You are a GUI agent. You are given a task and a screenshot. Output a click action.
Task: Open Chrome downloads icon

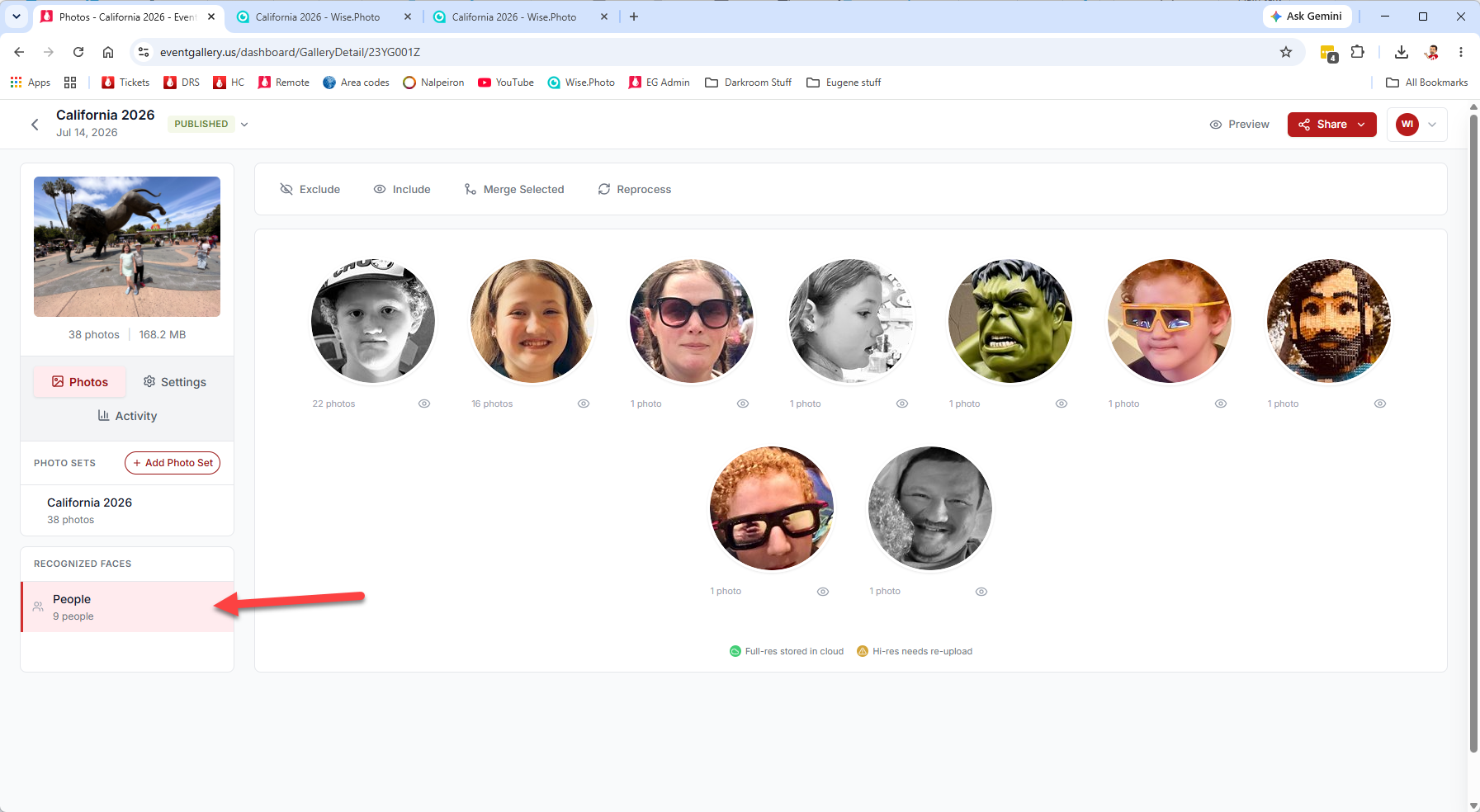[x=1402, y=52]
